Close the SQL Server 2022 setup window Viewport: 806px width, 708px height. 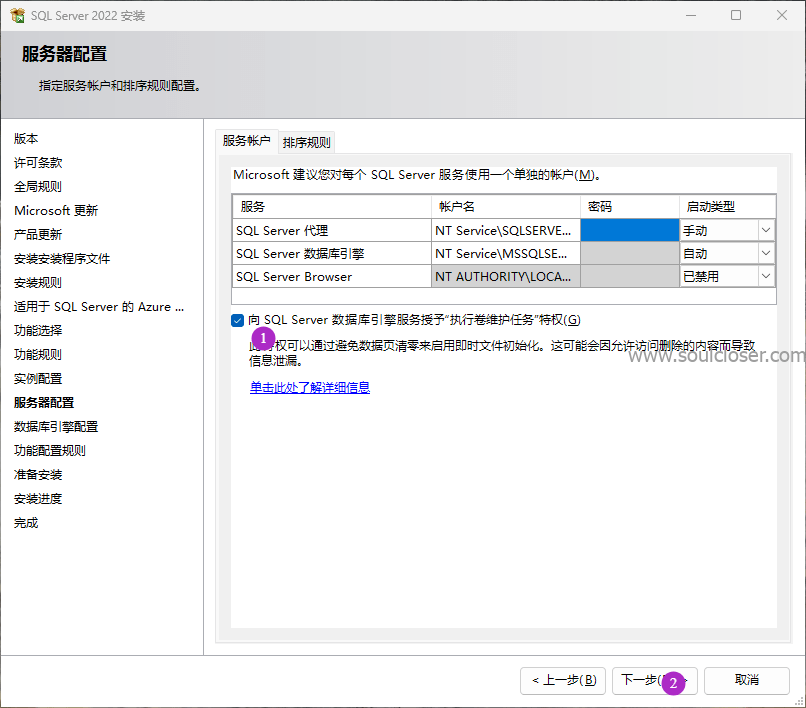(782, 15)
